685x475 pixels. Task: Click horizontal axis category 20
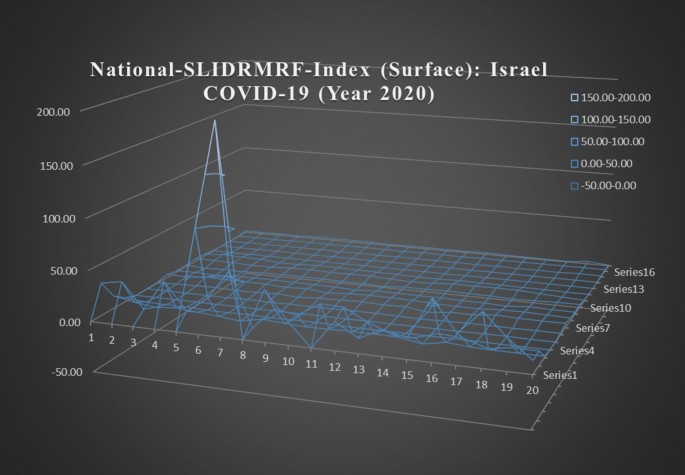pyautogui.click(x=532, y=390)
